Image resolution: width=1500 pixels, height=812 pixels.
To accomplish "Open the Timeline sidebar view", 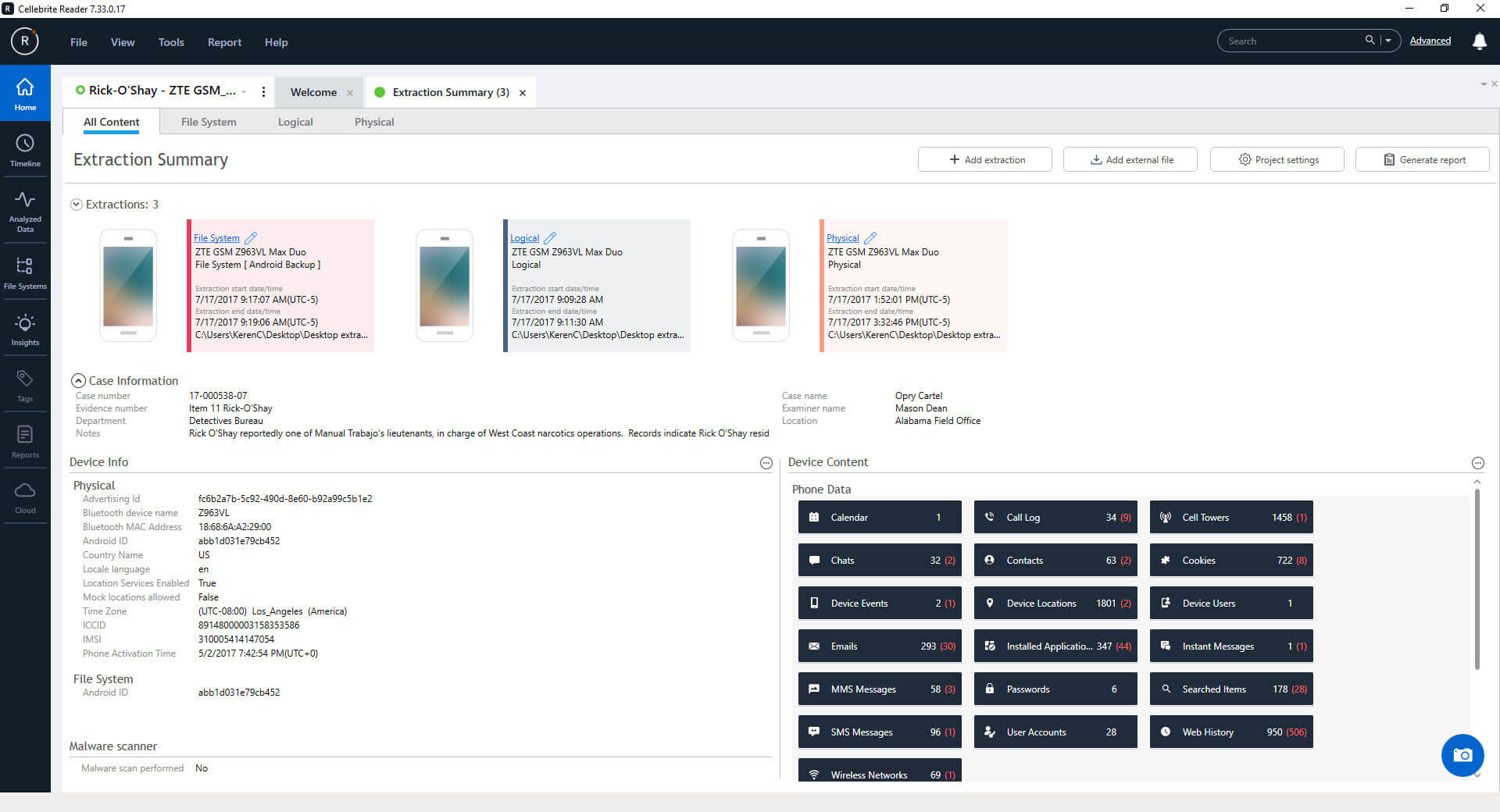I will tap(25, 150).
